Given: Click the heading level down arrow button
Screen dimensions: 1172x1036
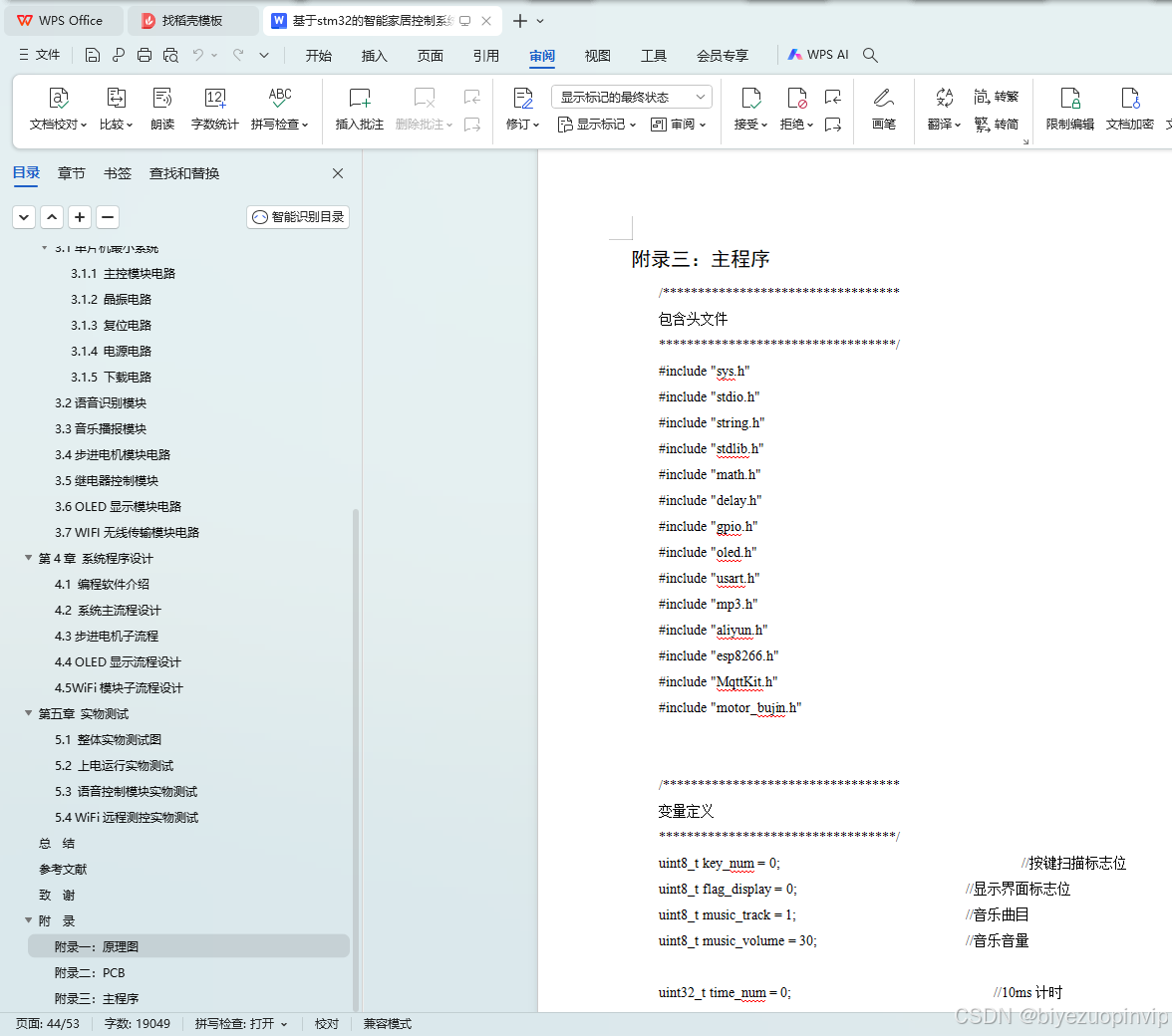Looking at the screenshot, I should tap(24, 217).
